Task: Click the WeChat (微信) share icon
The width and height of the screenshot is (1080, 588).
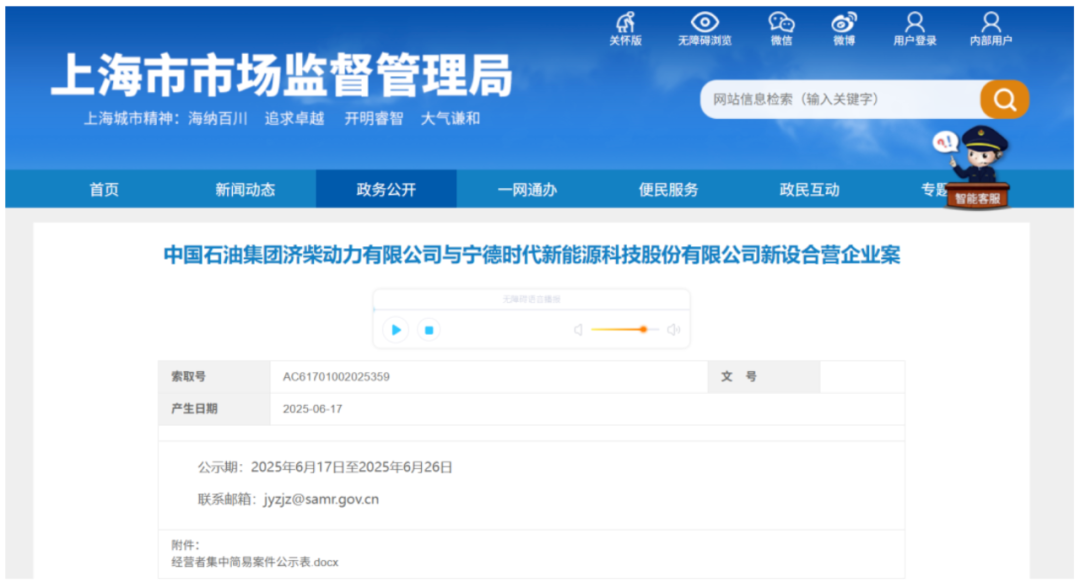Action: pyautogui.click(x=781, y=26)
